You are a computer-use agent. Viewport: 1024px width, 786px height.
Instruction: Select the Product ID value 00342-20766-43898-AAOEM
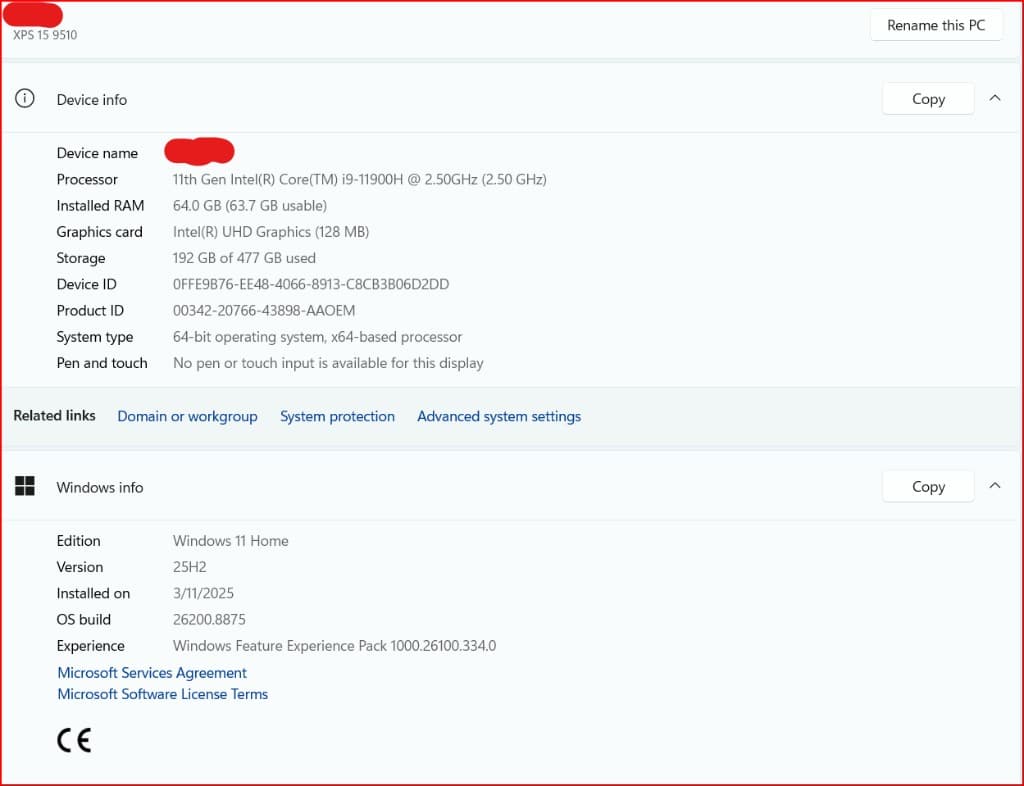pos(264,310)
